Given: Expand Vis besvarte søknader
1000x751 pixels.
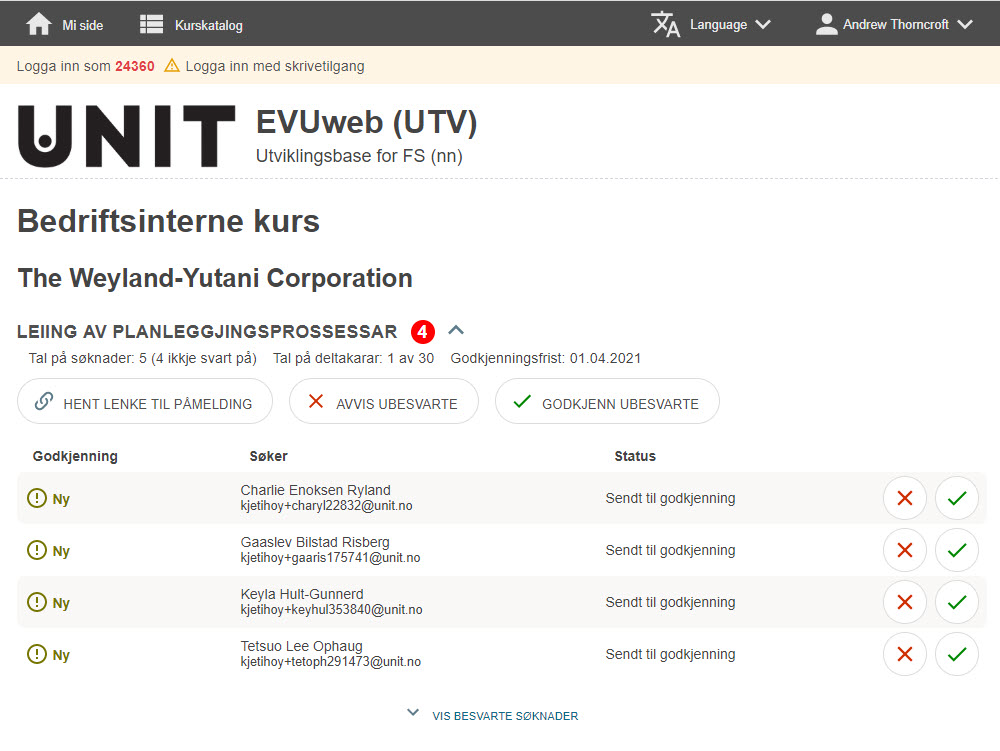Looking at the screenshot, I should click(x=493, y=715).
